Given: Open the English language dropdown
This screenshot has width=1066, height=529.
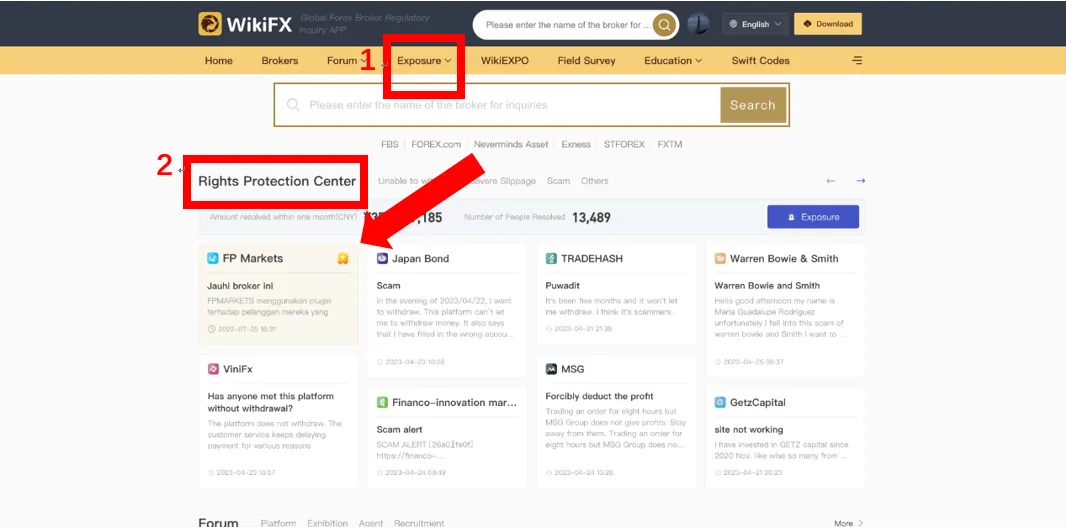Looking at the screenshot, I should click(755, 24).
